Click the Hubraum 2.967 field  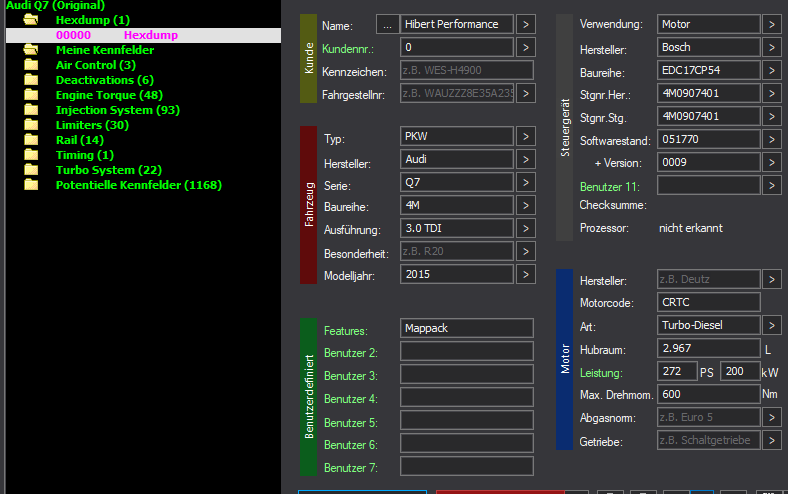[709, 348]
